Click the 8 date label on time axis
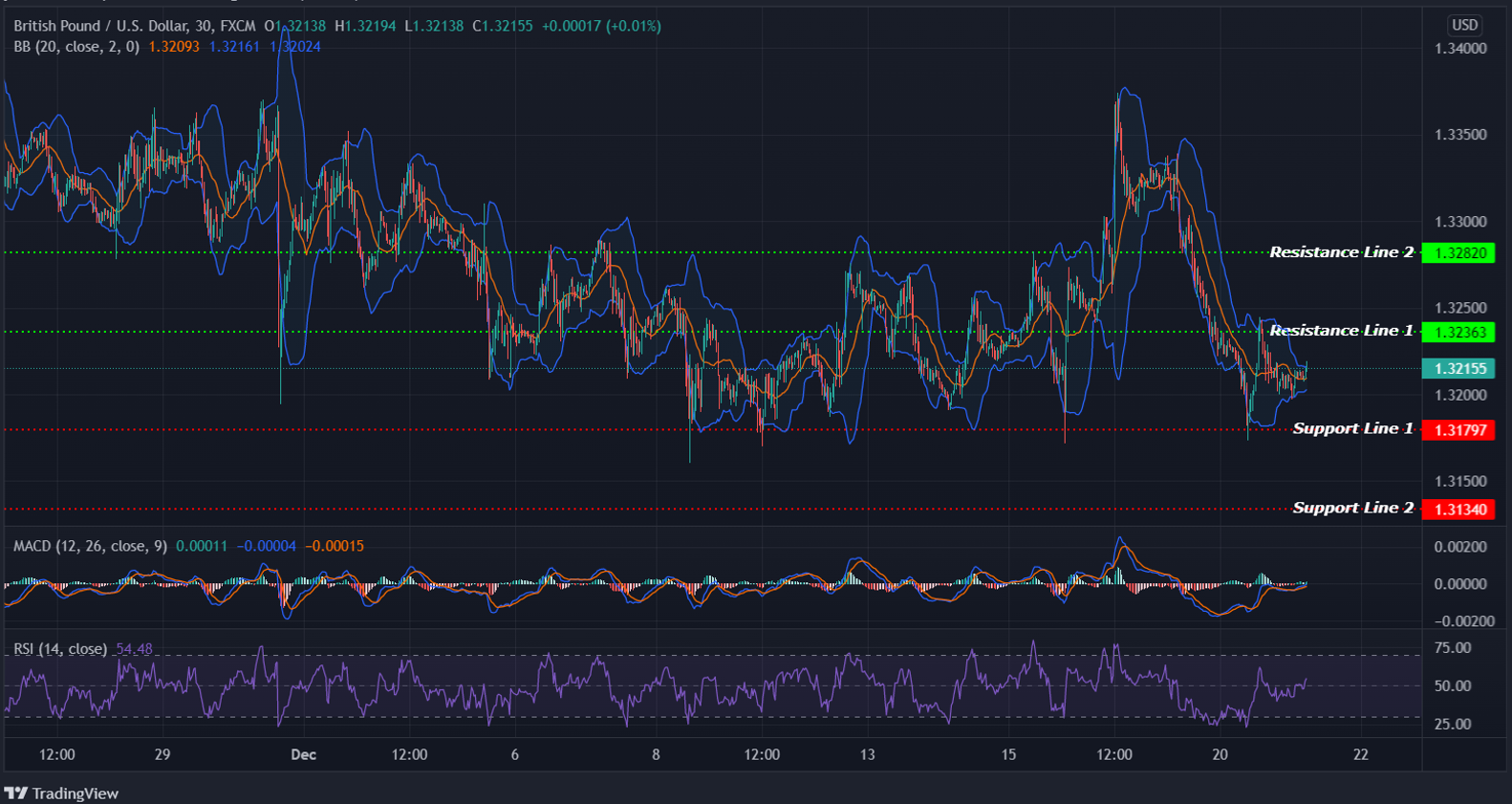Viewport: 1512px width, 804px height. tap(656, 754)
